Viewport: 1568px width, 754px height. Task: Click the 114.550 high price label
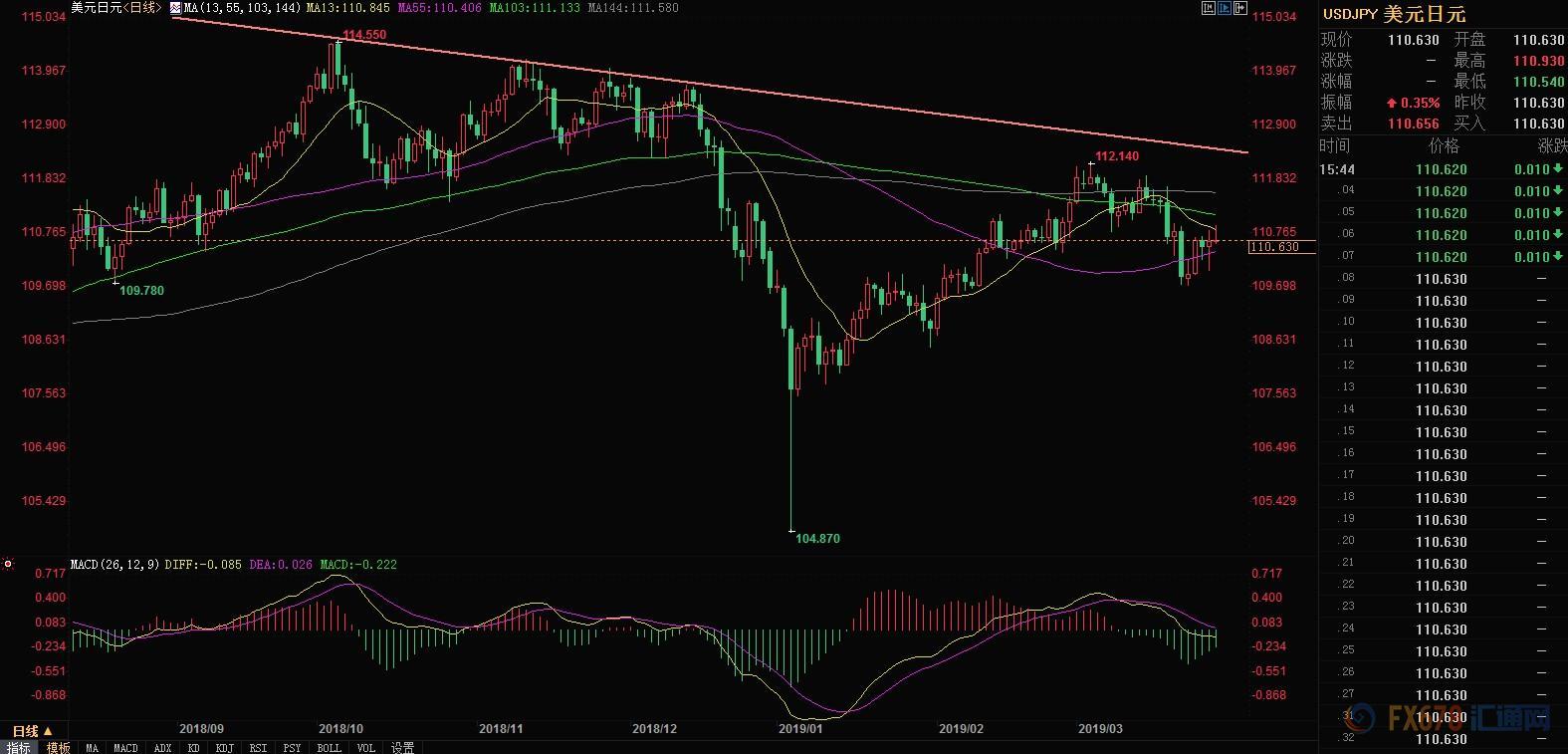click(x=364, y=35)
